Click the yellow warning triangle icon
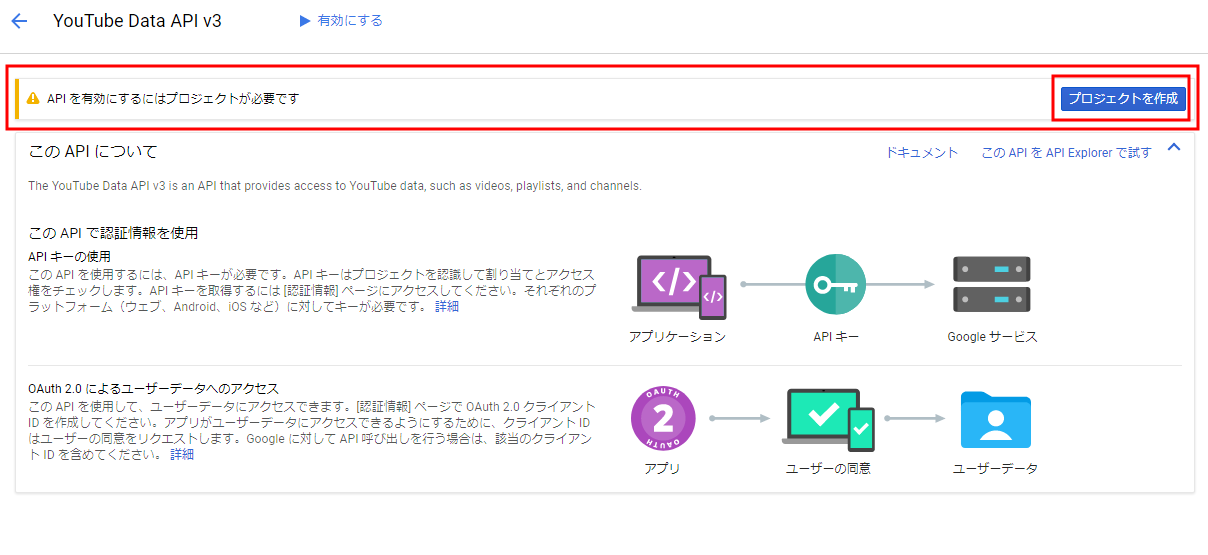Image resolution: width=1208 pixels, height=555 pixels. click(33, 99)
